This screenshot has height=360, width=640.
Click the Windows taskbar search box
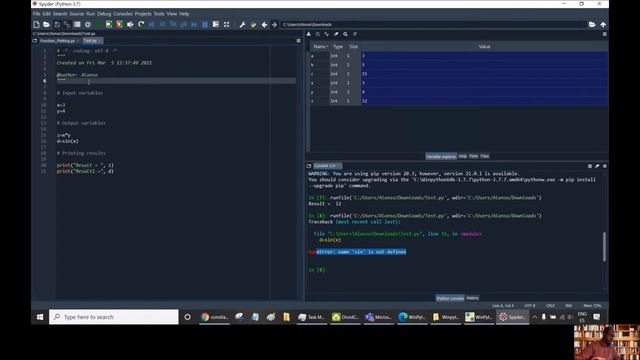coord(114,317)
